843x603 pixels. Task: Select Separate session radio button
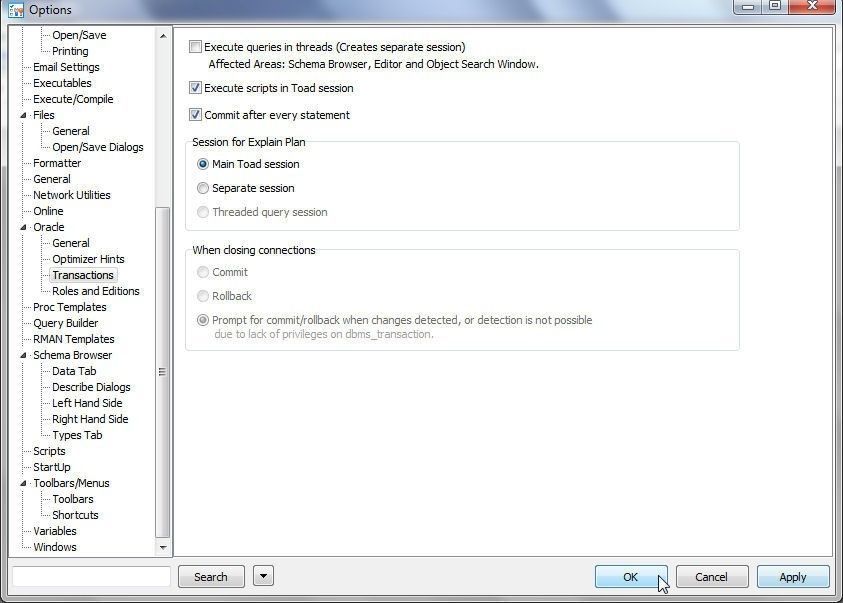pos(203,188)
